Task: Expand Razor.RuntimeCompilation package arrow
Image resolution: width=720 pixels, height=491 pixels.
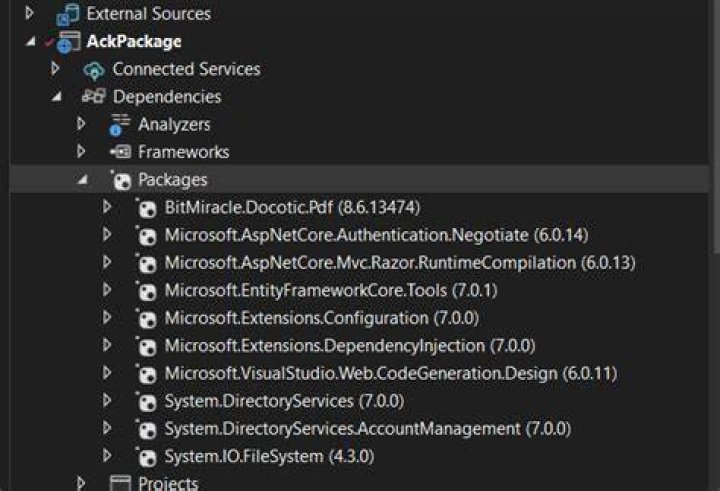Action: pyautogui.click(x=107, y=262)
